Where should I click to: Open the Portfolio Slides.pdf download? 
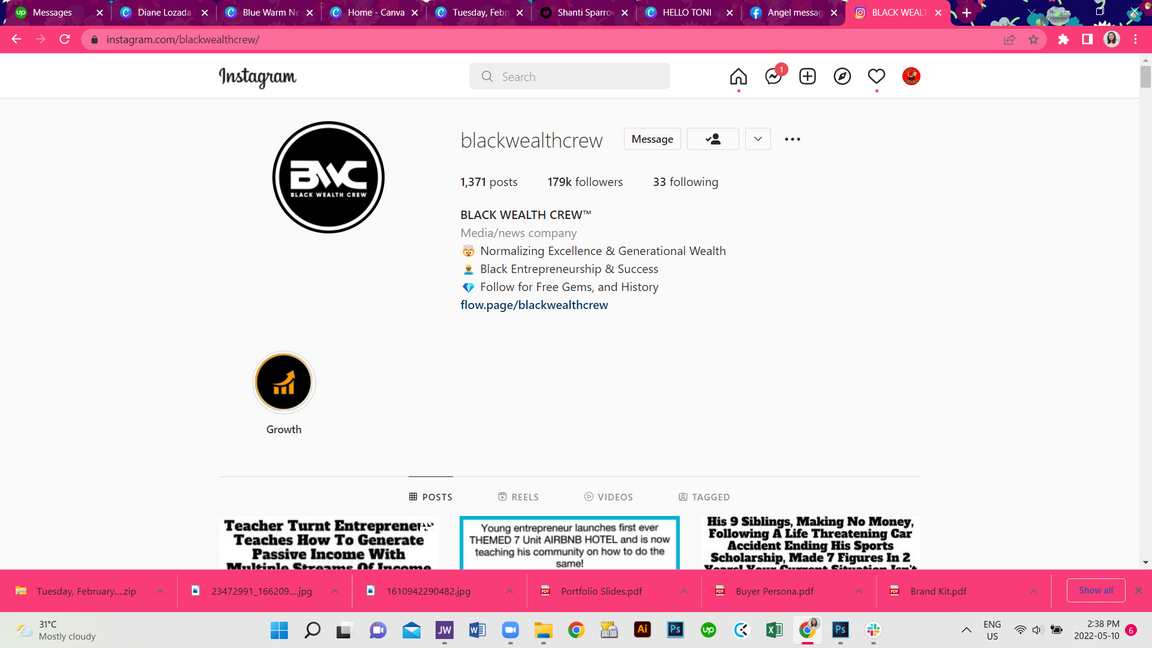[601, 591]
